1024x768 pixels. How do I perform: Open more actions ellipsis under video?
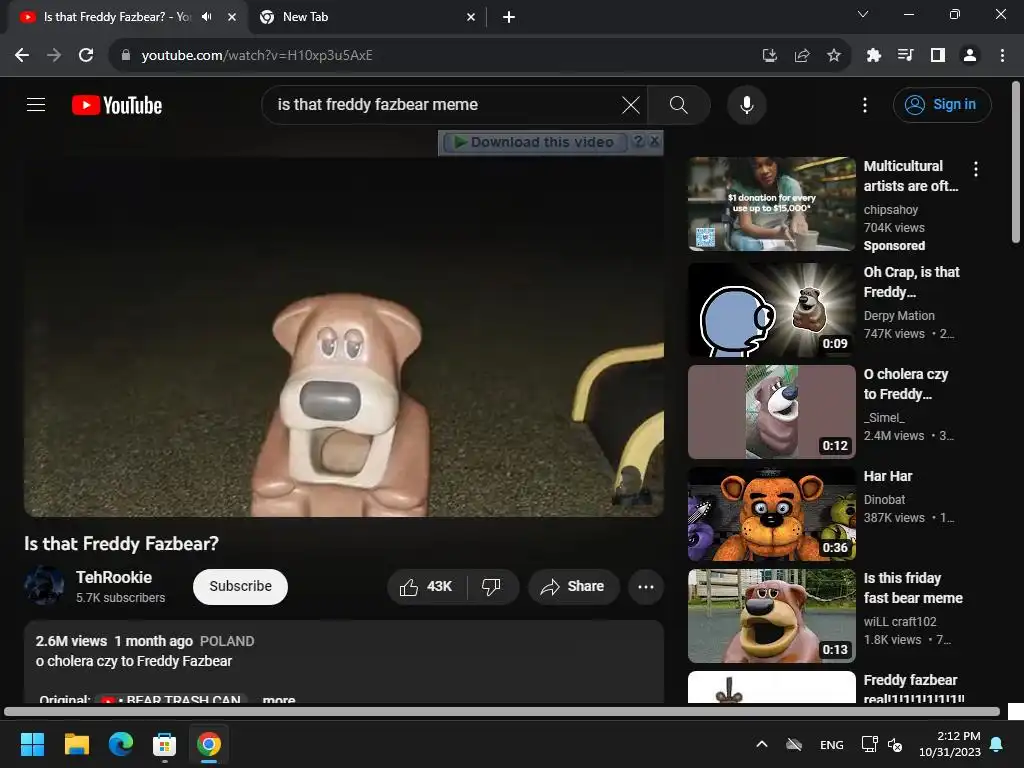tap(646, 586)
